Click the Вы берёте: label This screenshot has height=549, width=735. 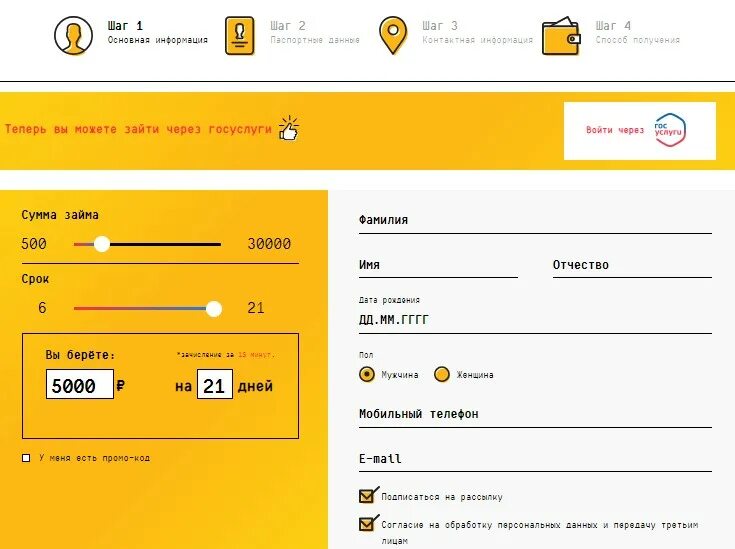80,355
